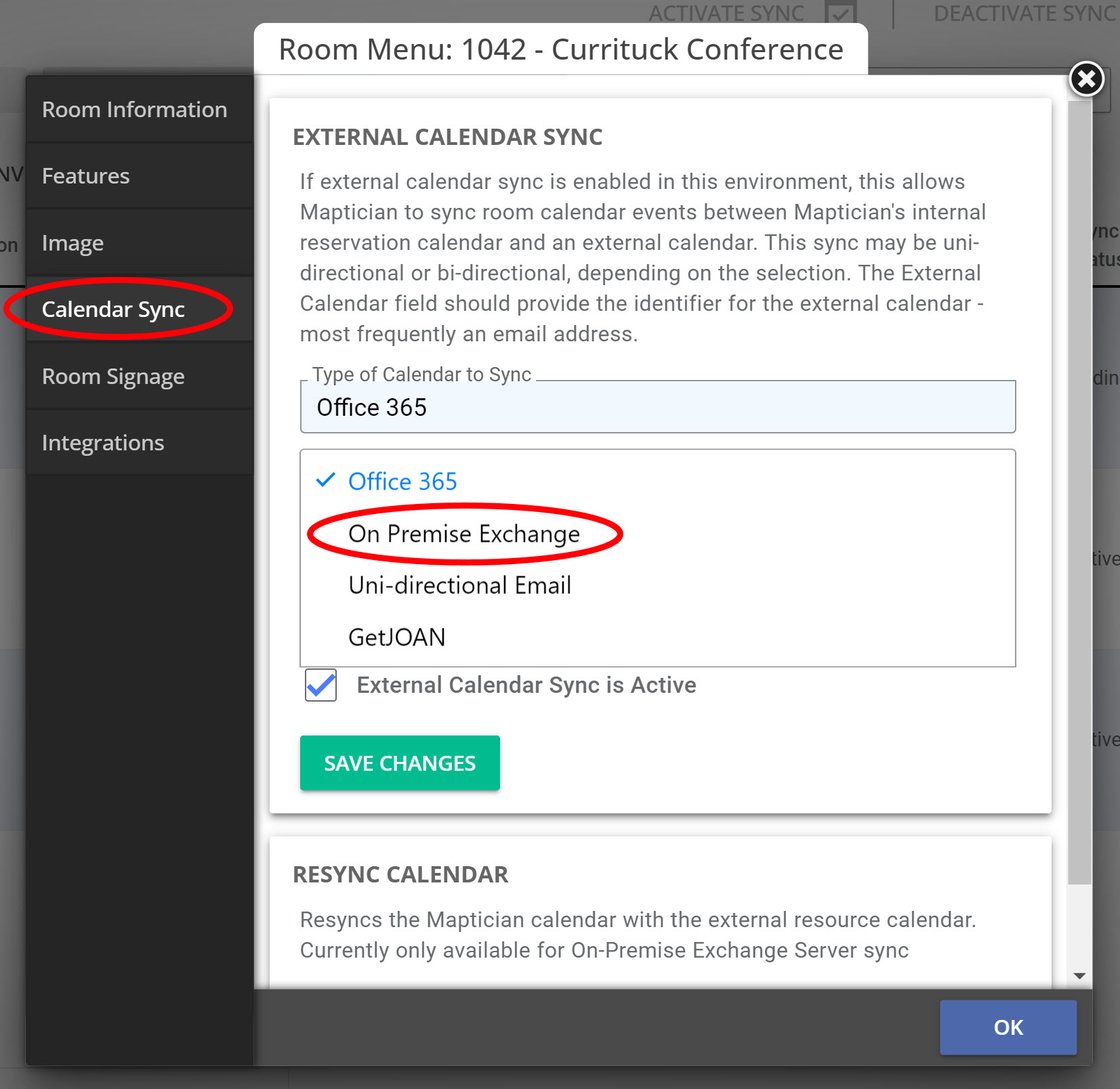
Task: Open the Image section in sidebar
Action: click(x=72, y=243)
